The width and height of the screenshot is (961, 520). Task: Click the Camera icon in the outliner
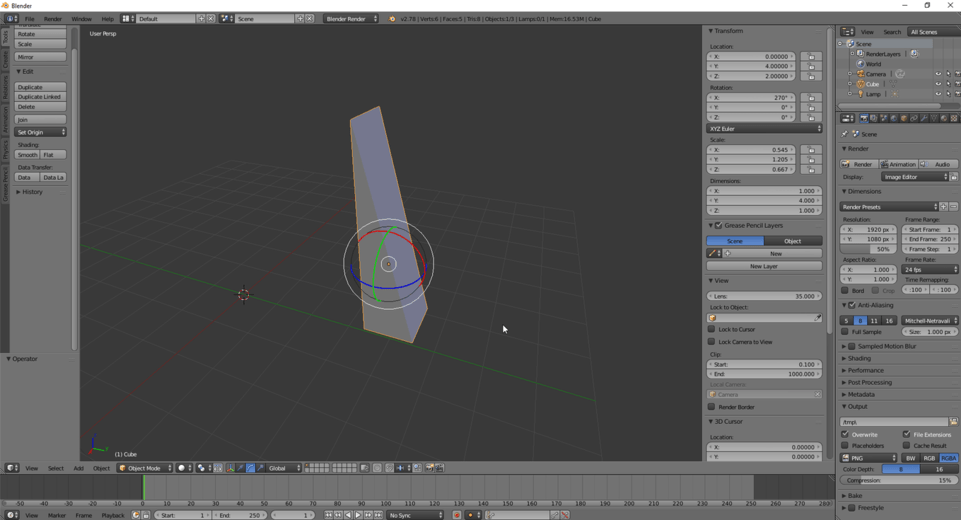pos(860,74)
